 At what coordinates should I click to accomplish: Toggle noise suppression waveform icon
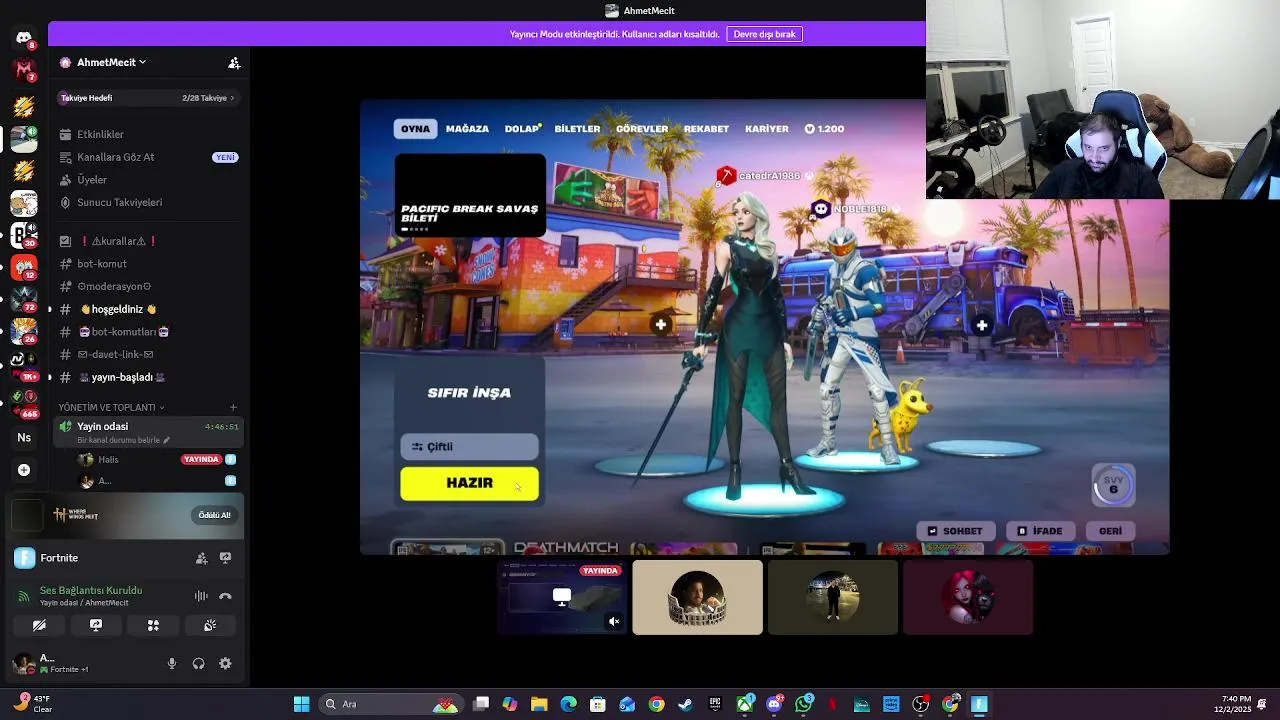tap(201, 596)
